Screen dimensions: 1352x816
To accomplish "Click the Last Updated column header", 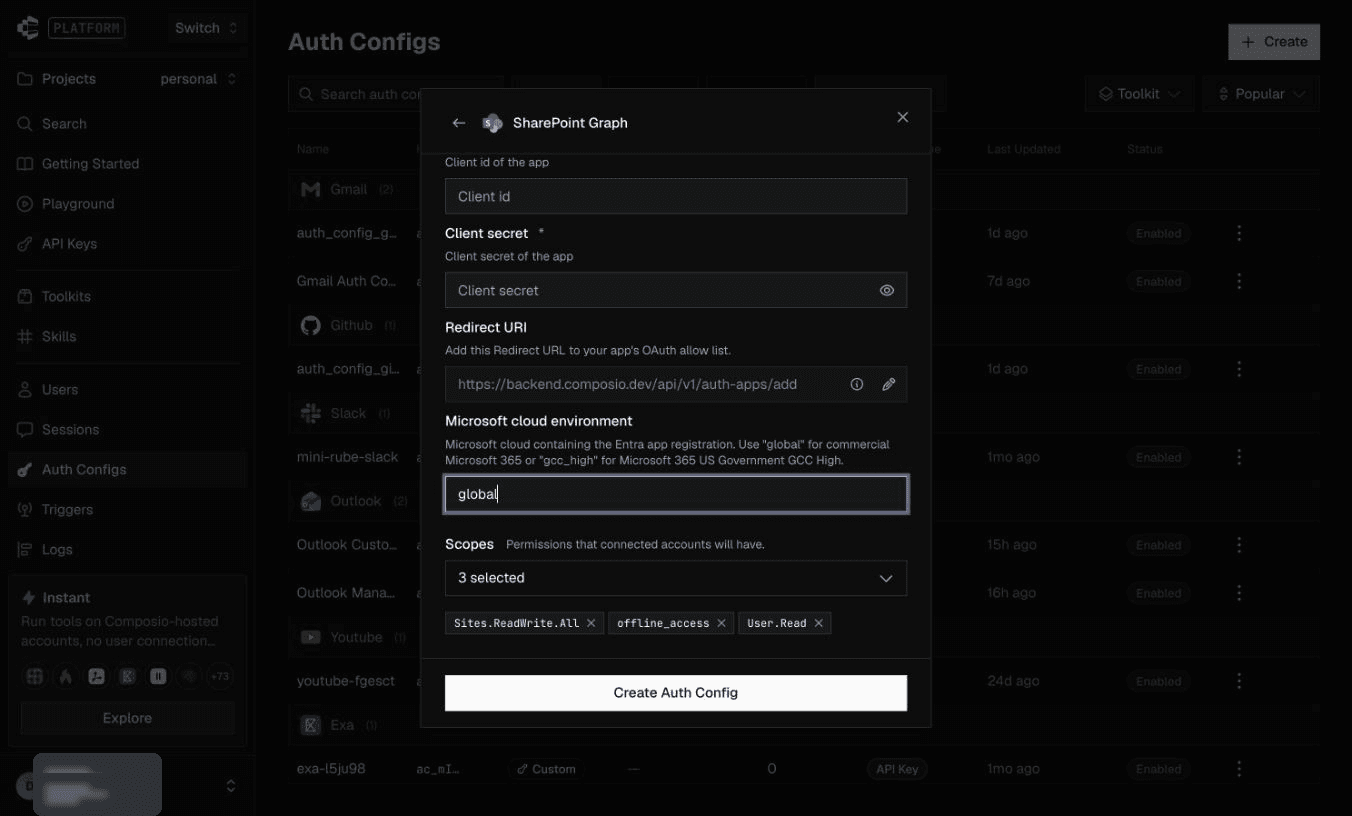I will pyautogui.click(x=1024, y=149).
